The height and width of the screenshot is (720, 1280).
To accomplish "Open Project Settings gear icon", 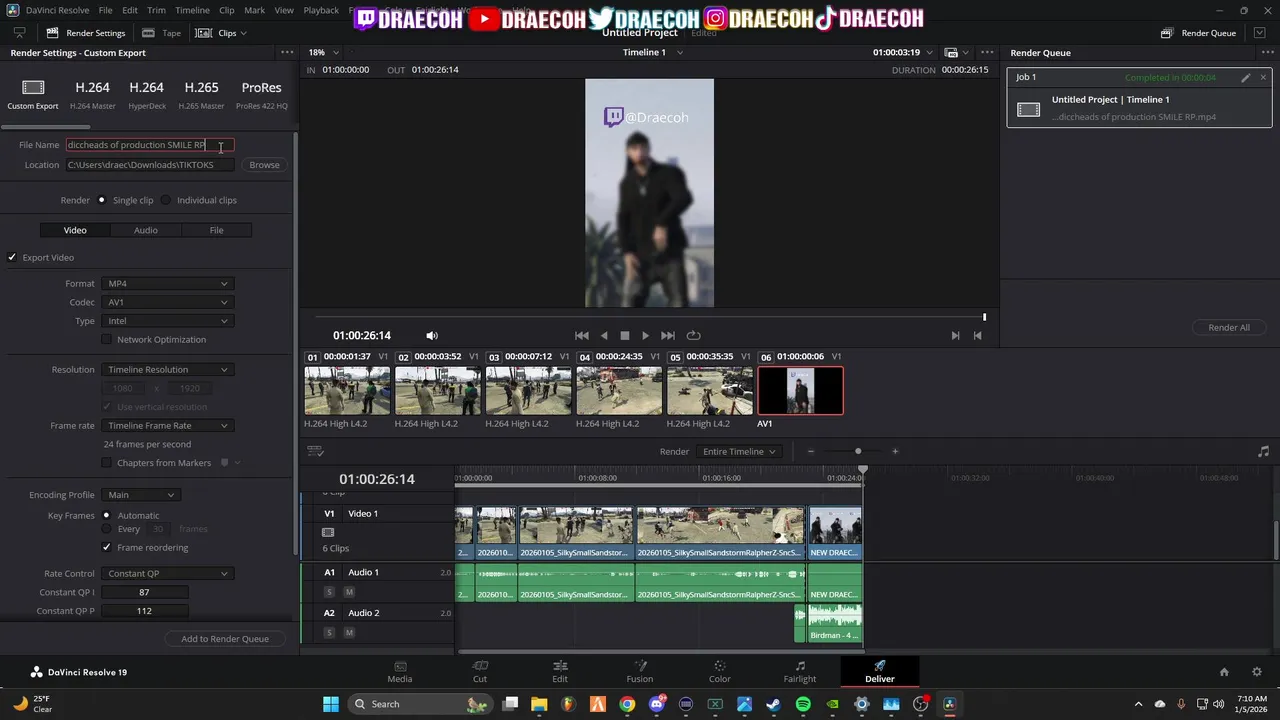I will click(1257, 672).
